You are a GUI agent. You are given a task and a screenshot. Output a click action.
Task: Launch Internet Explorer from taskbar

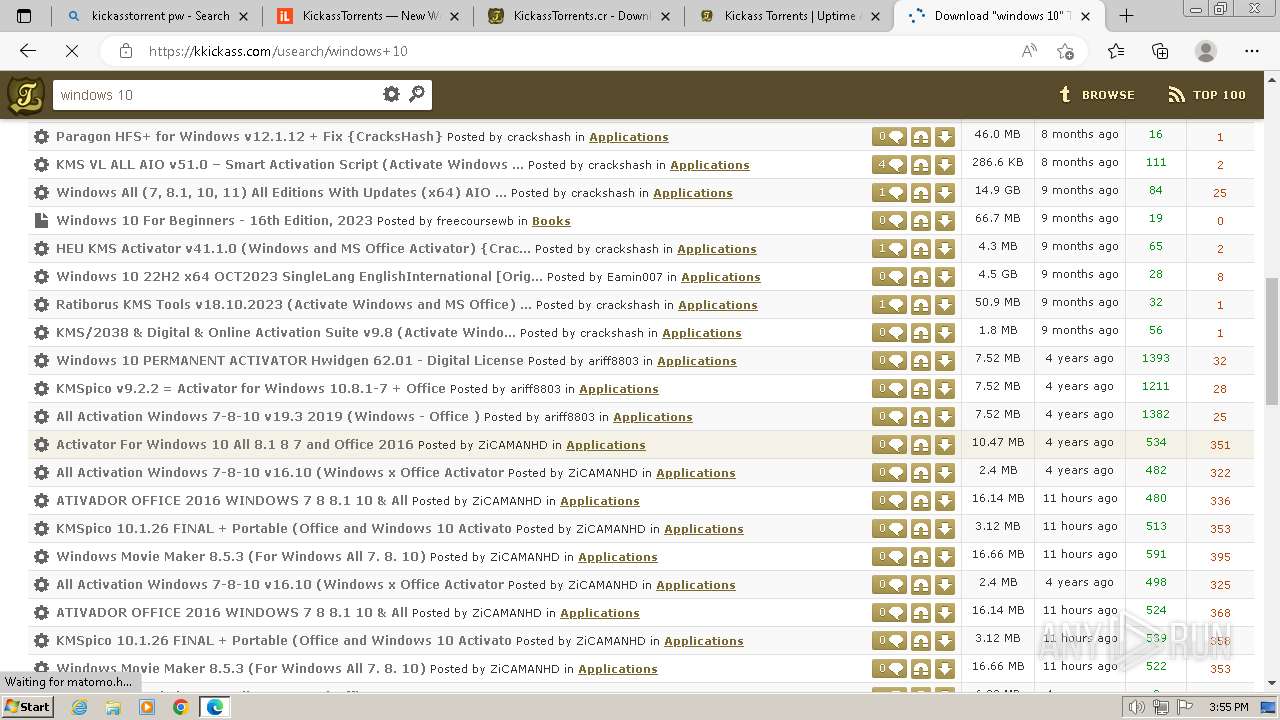click(80, 707)
